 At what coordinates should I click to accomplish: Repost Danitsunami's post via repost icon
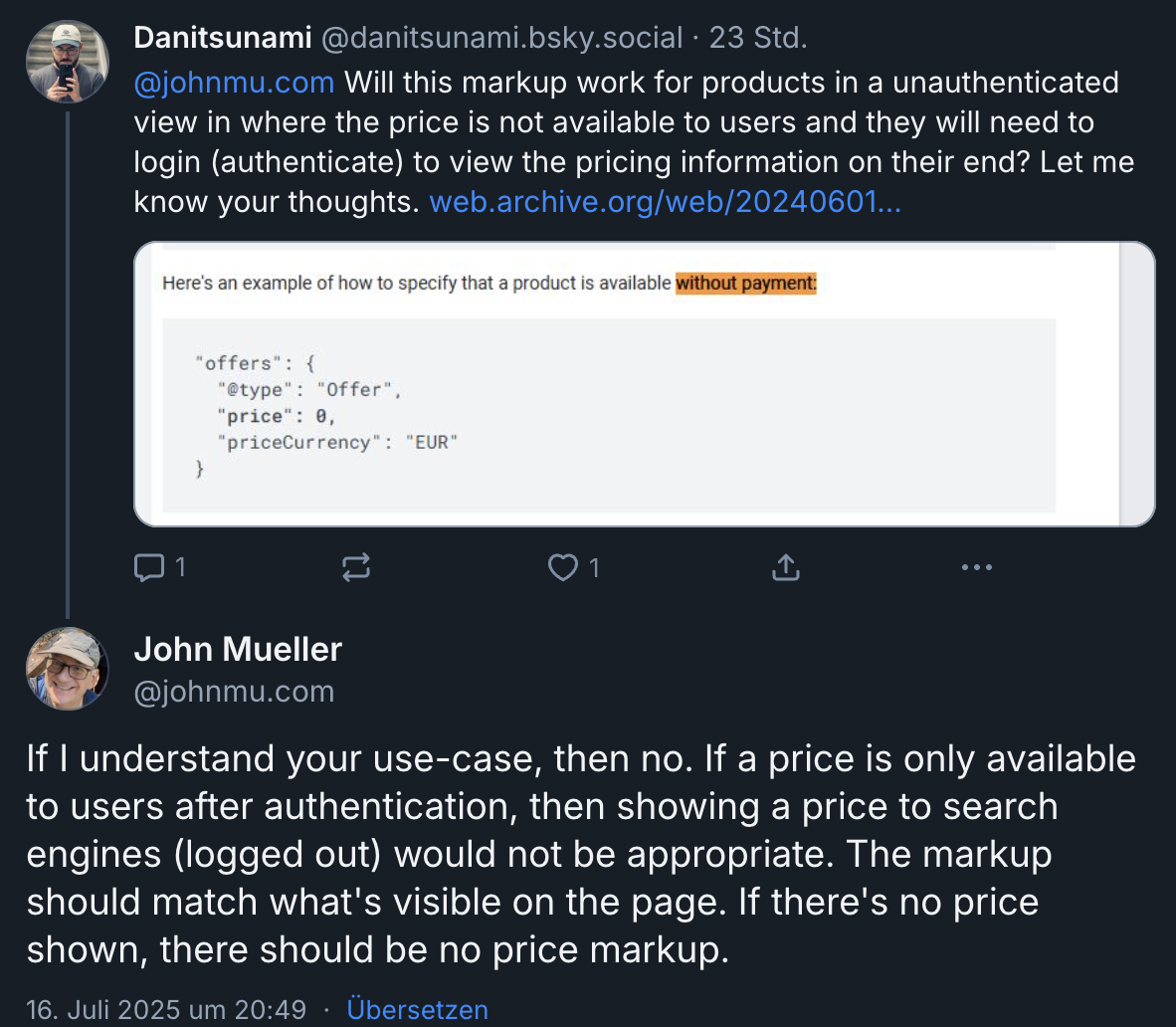coord(356,567)
